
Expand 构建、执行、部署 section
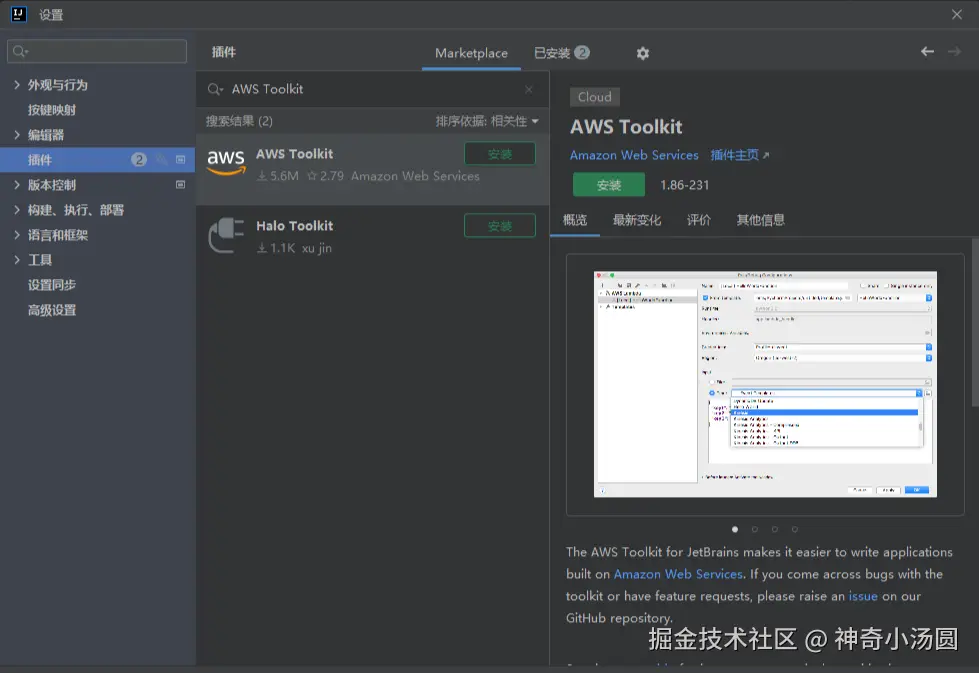pyautogui.click(x=17, y=209)
